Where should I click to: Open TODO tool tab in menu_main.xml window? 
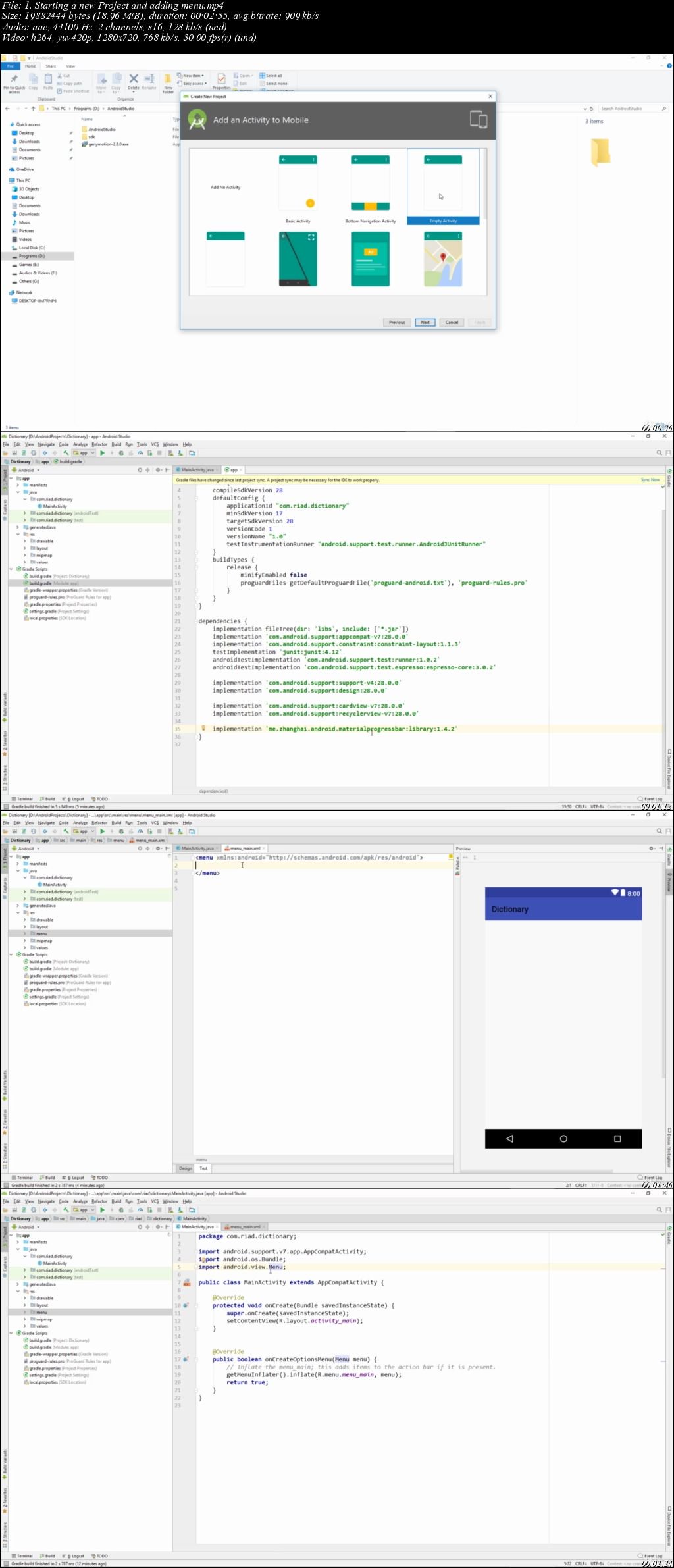click(99, 1178)
